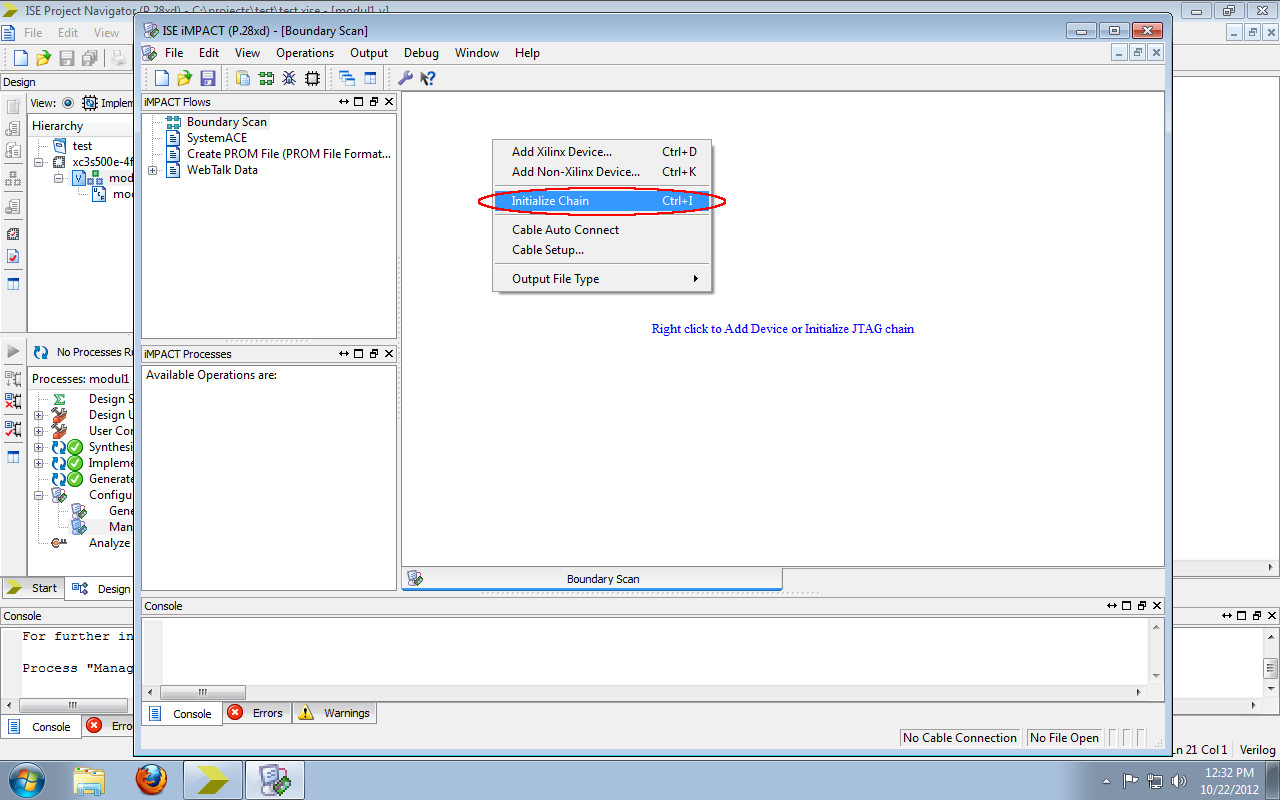Click the context-sensitive help arrow icon
The height and width of the screenshot is (800, 1280).
428,77
